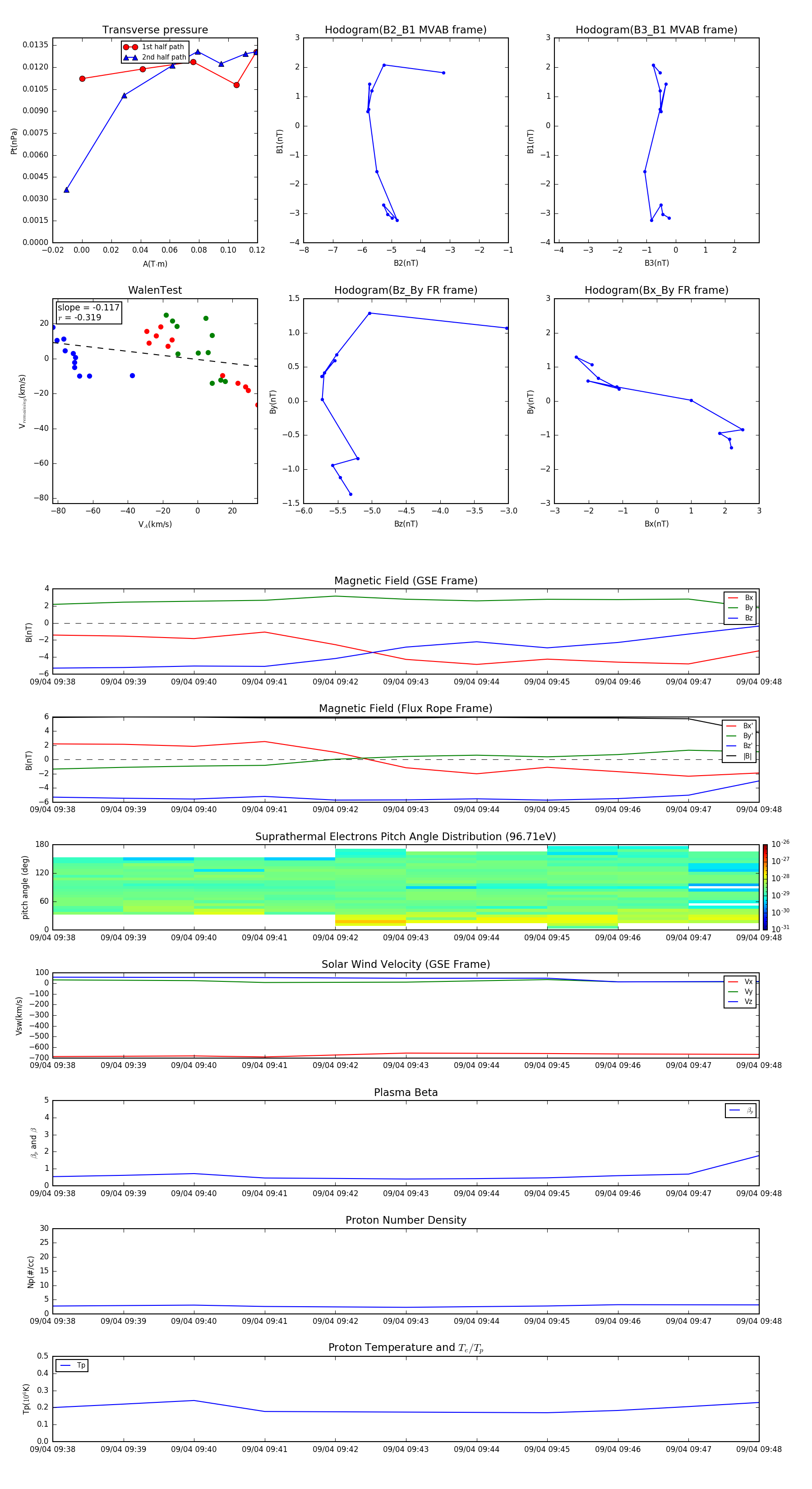Click 'pitch angle (deg)' axis label
This screenshot has height=1489, width=812.
[25, 887]
